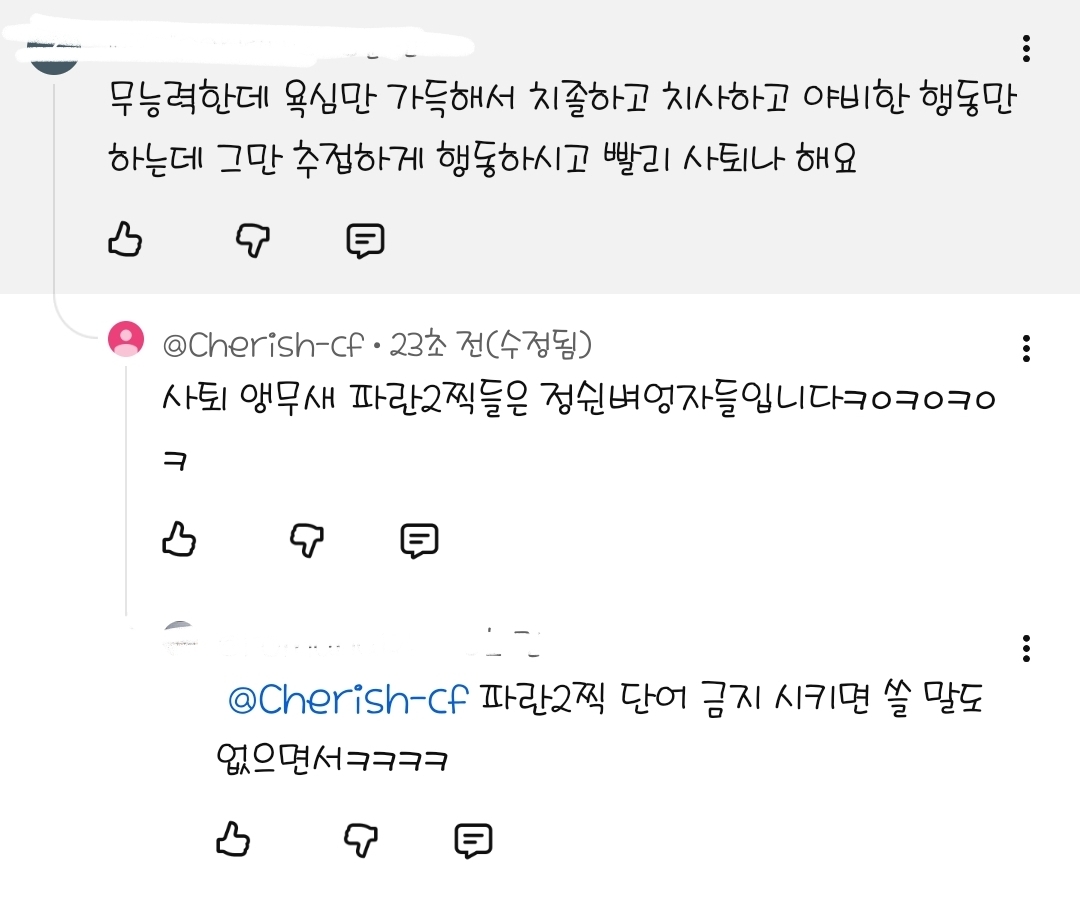Dislike the comment posted by @Cherish-cf

[307, 540]
